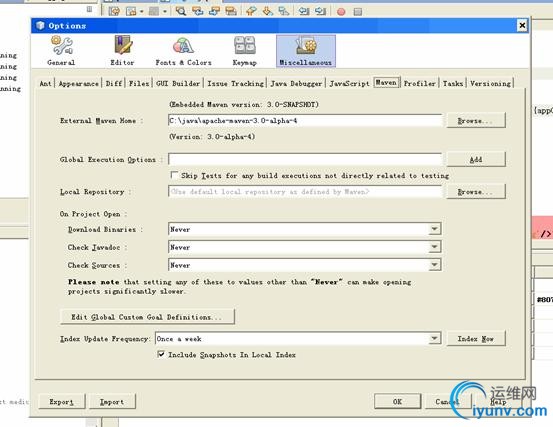Toggle the Highlight Search toolbar icon
553x427 pixels.
tap(231, 11)
